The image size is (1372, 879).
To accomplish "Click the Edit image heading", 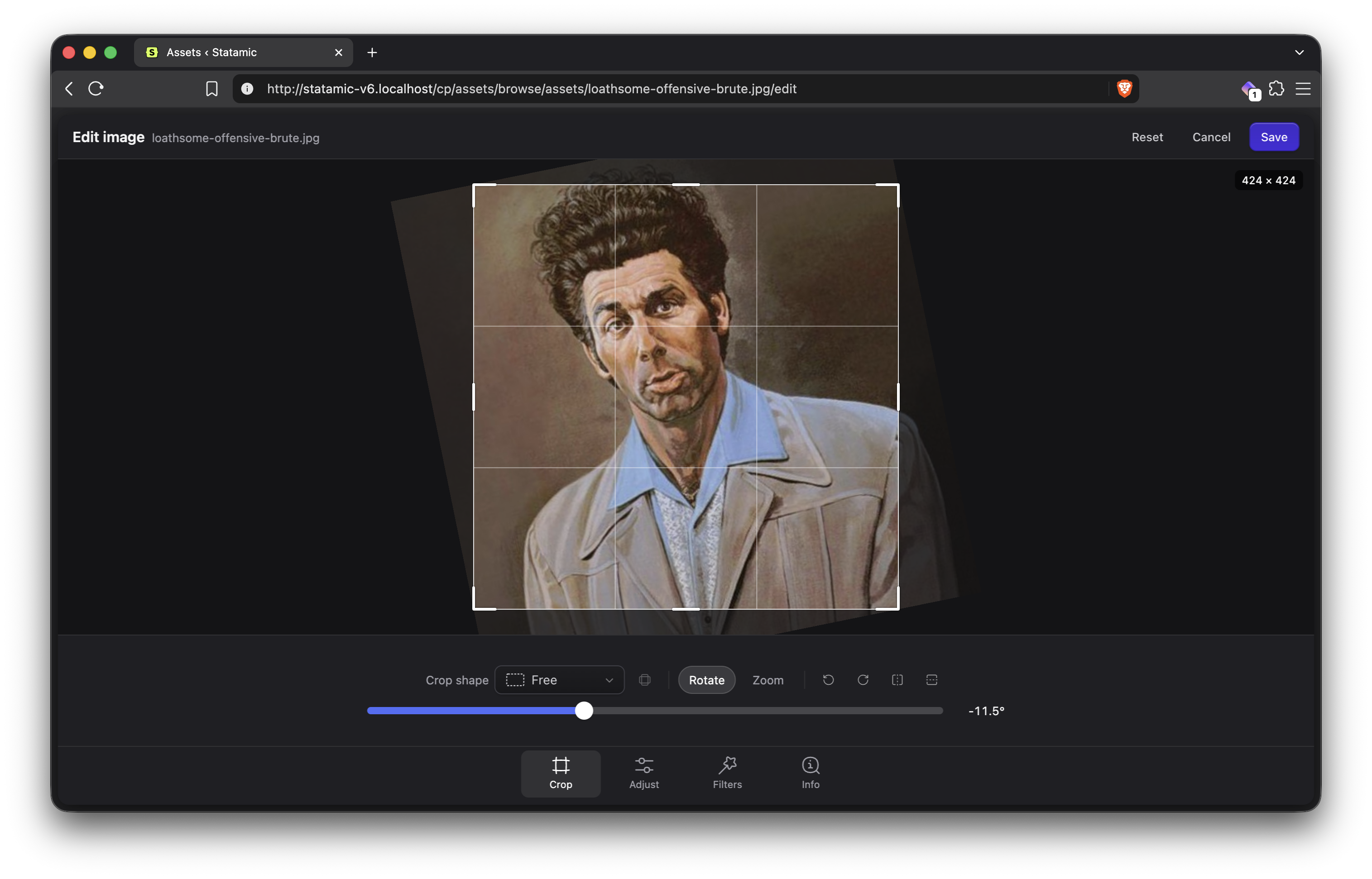I will click(109, 138).
